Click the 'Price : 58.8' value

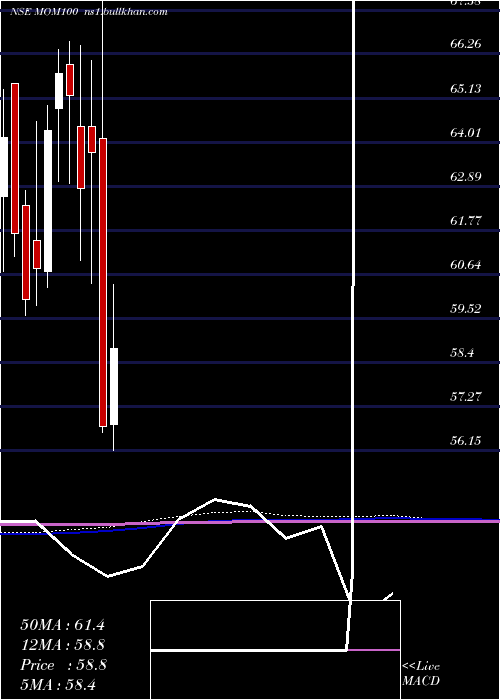click(x=63, y=665)
